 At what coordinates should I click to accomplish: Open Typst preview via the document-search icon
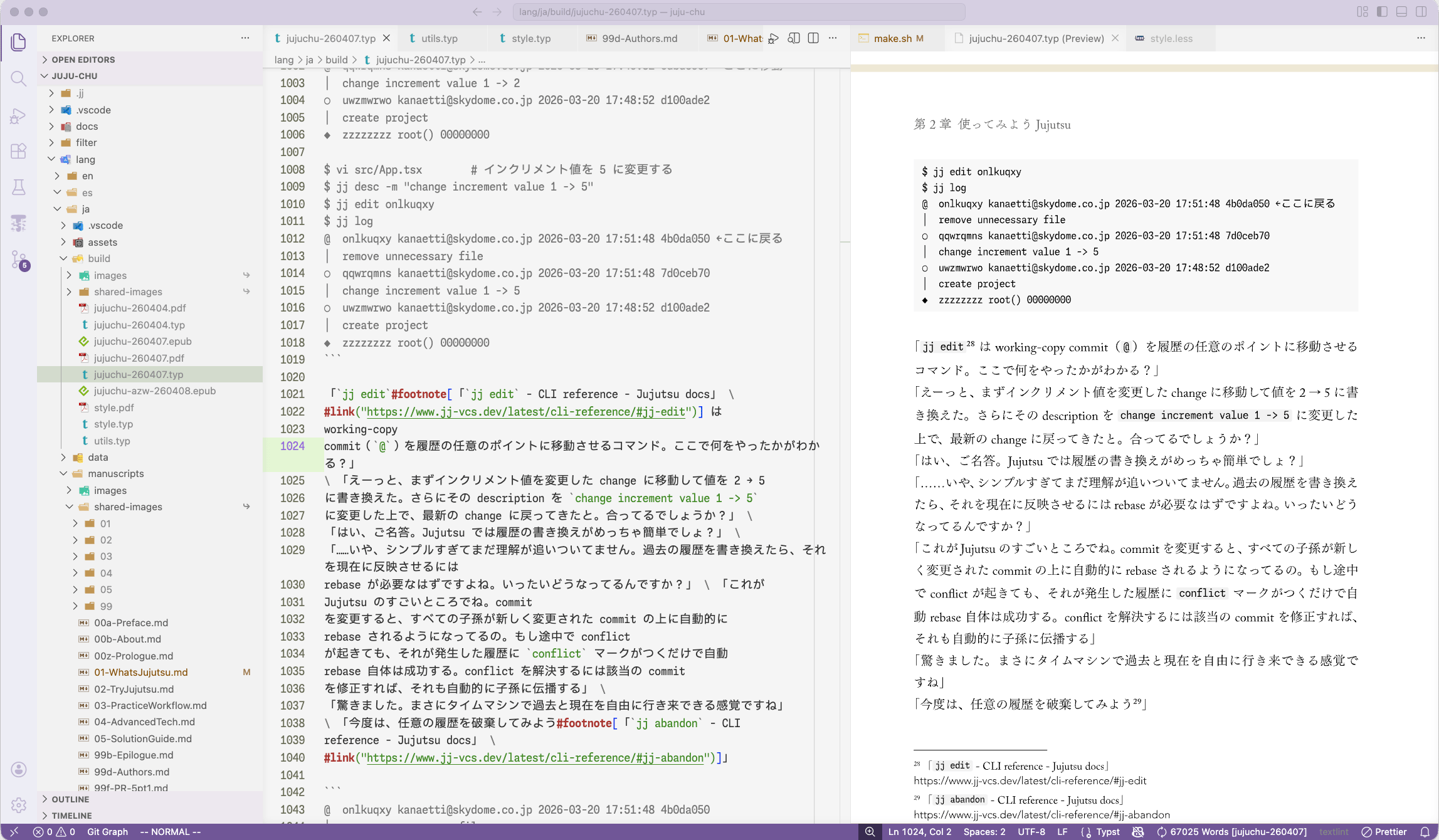[794, 38]
